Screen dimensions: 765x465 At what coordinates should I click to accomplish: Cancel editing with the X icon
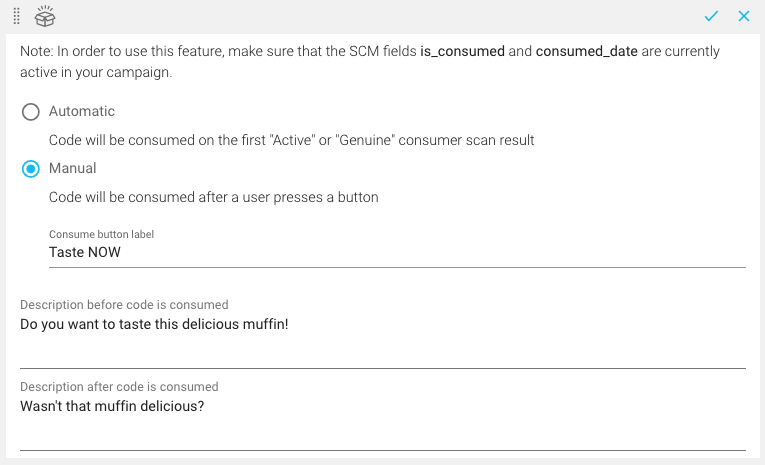(744, 16)
